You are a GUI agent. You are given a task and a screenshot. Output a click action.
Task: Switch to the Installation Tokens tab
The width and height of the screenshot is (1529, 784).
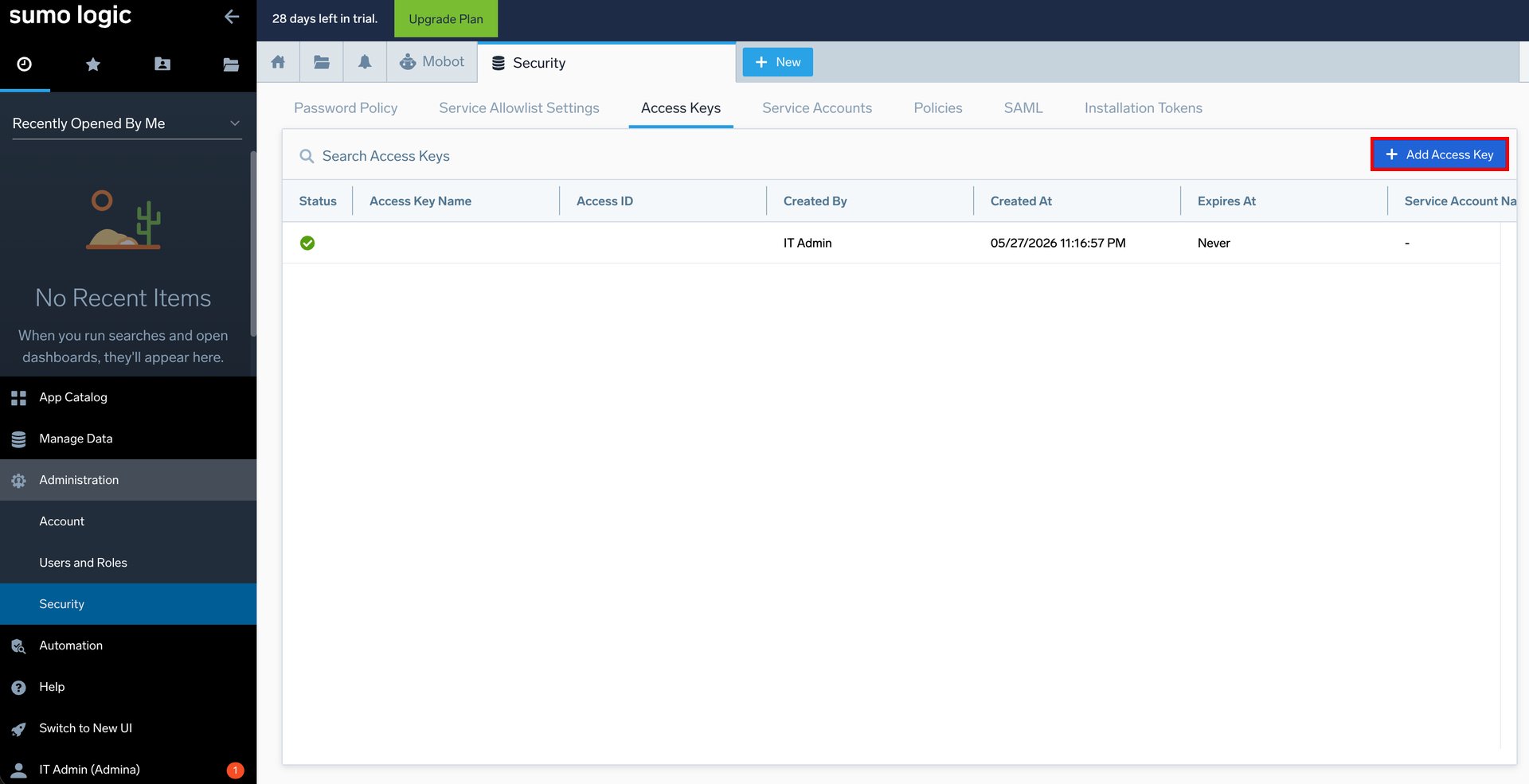[1144, 108]
